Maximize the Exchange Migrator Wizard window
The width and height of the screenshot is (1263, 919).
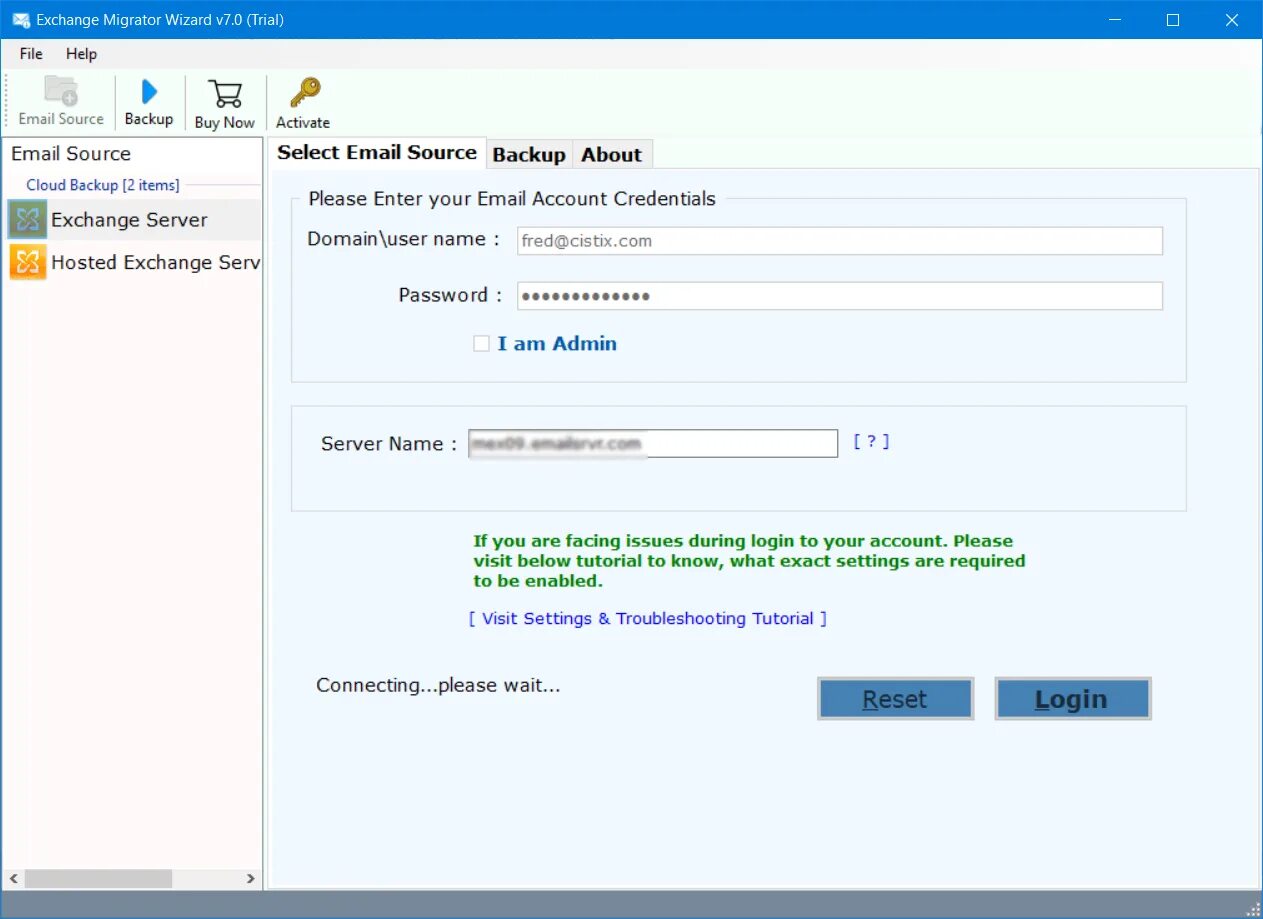point(1173,20)
